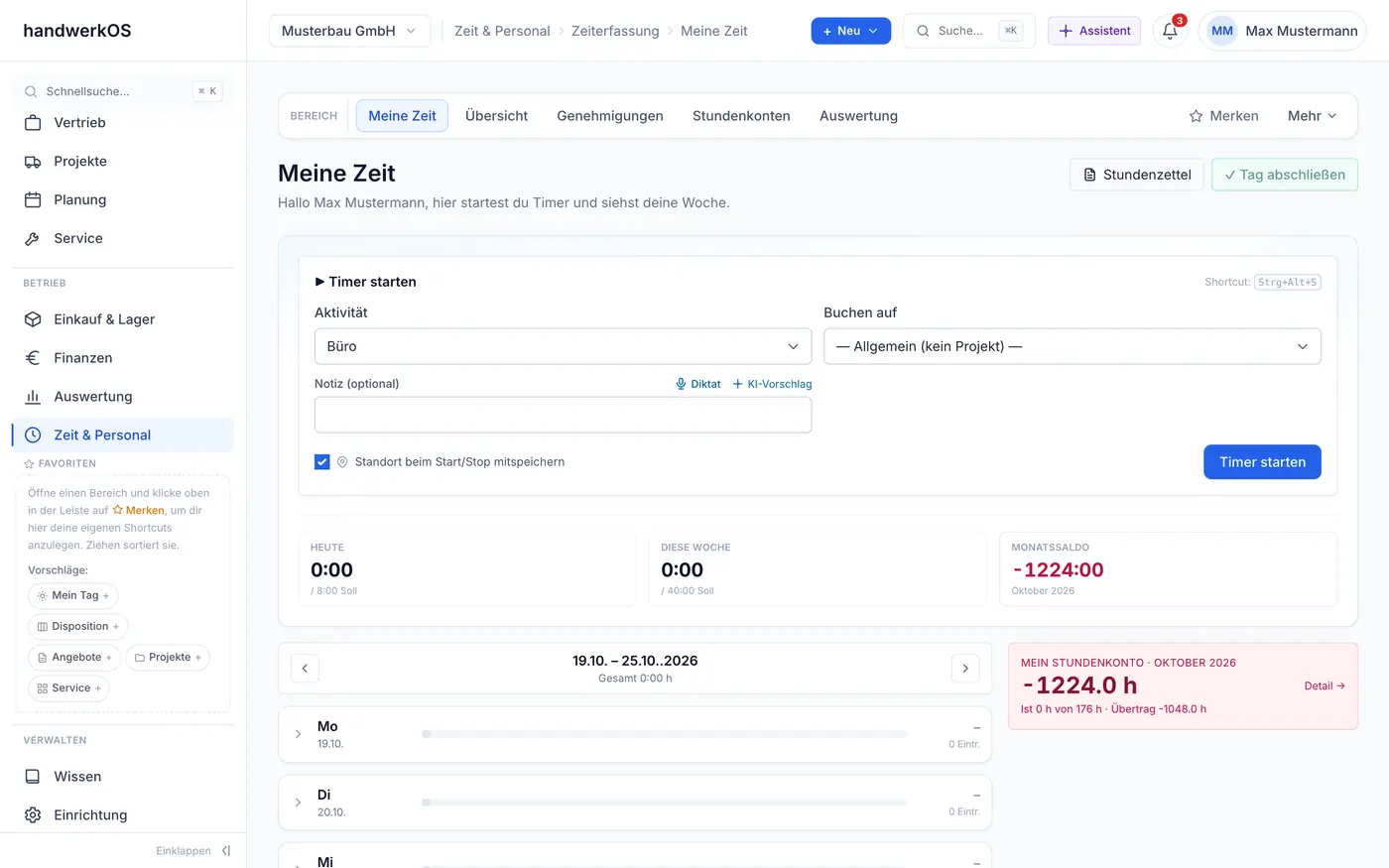1389x868 pixels.
Task: Open the Buchen auf project dropdown
Action: click(1073, 346)
